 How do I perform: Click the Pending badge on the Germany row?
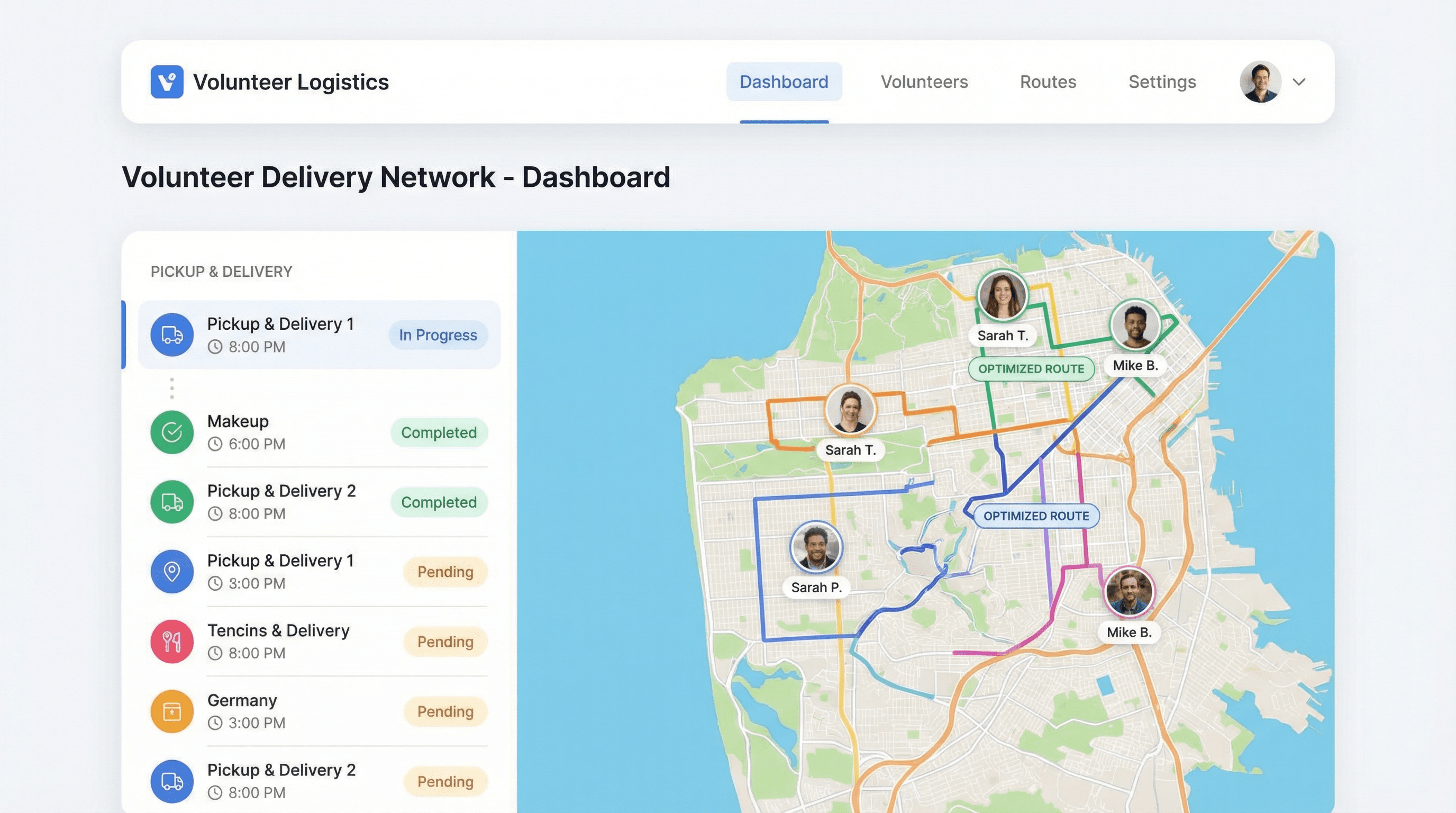click(445, 711)
